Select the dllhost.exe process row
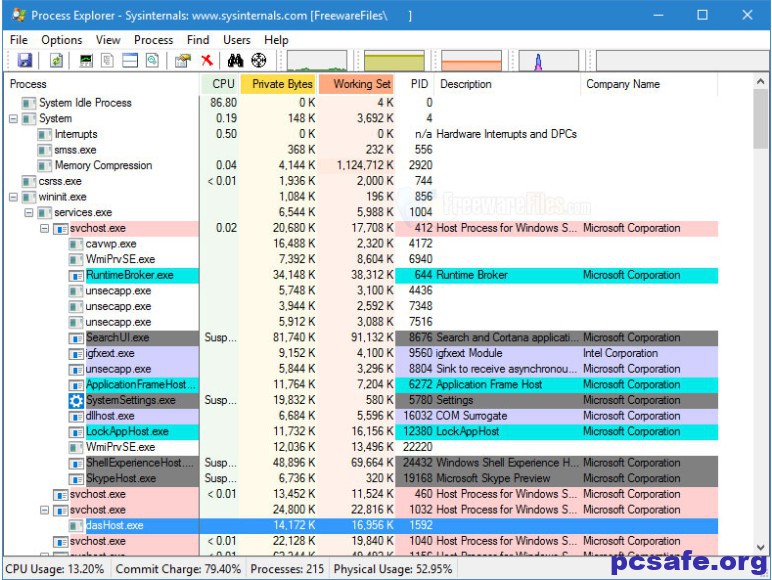The image size is (772, 580). (361, 416)
